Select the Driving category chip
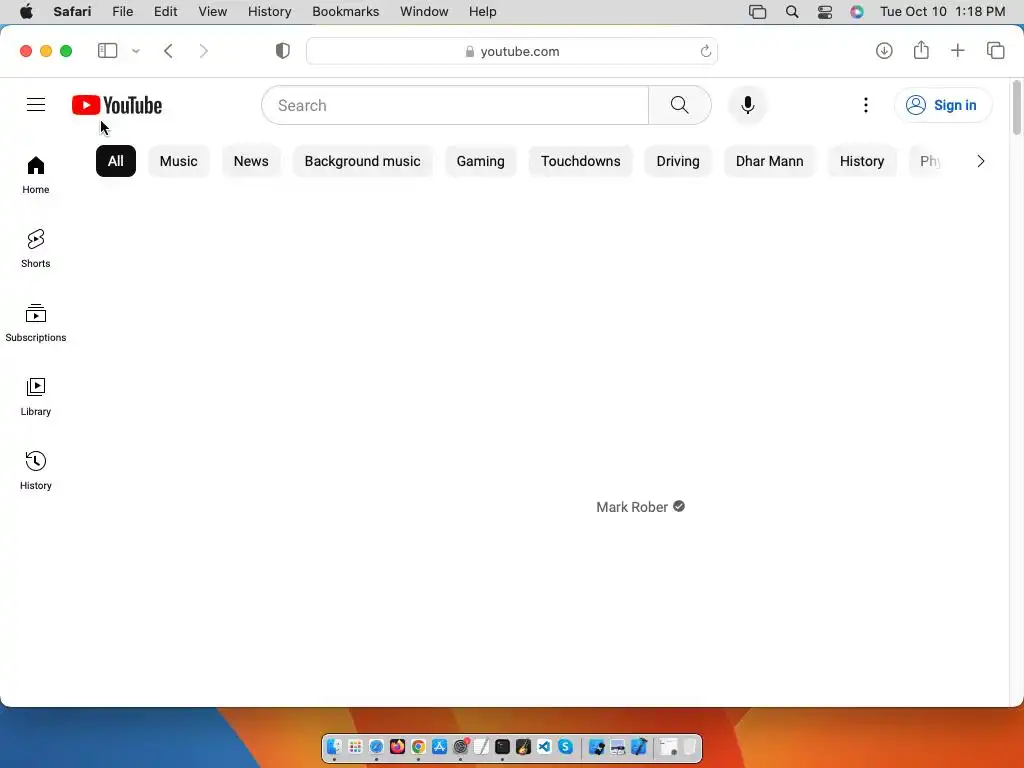The height and width of the screenshot is (768, 1024). pos(678,161)
